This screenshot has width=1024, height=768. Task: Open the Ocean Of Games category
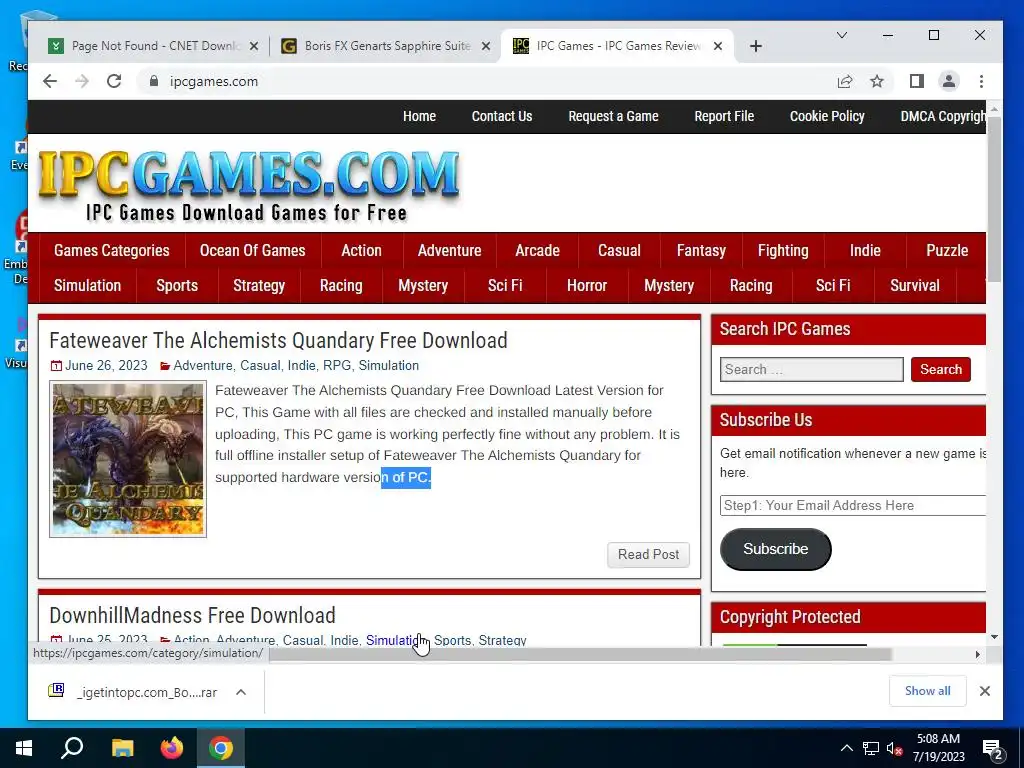point(252,250)
